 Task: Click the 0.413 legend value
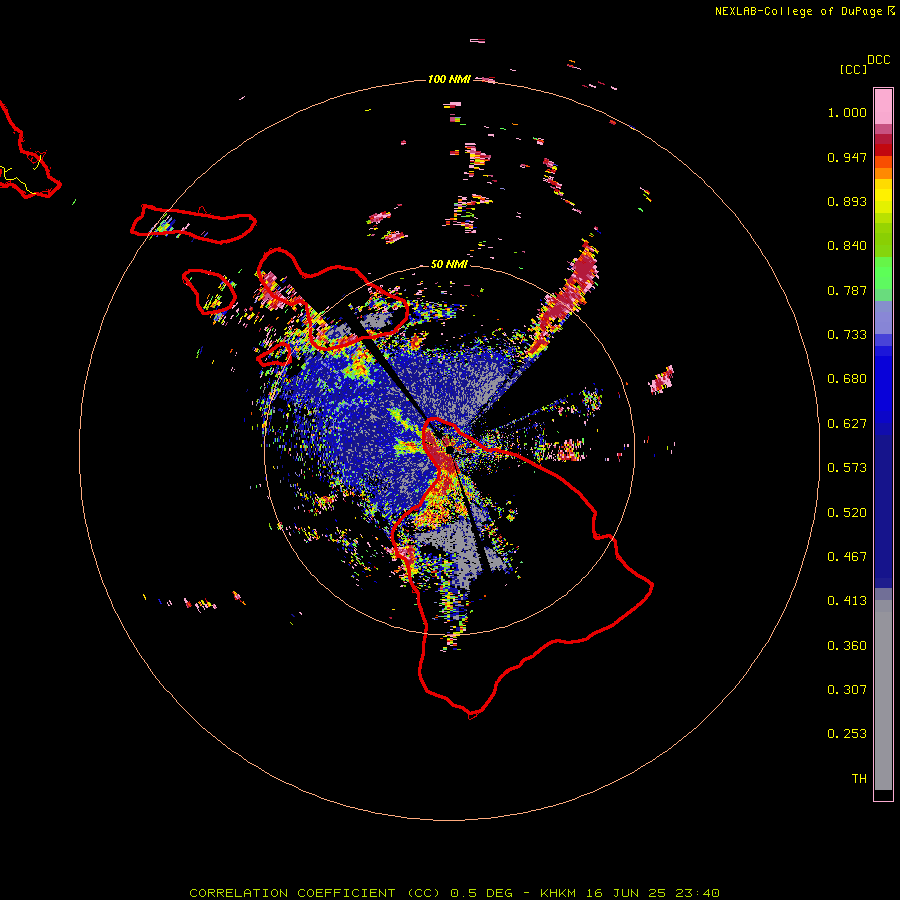[x=847, y=601]
